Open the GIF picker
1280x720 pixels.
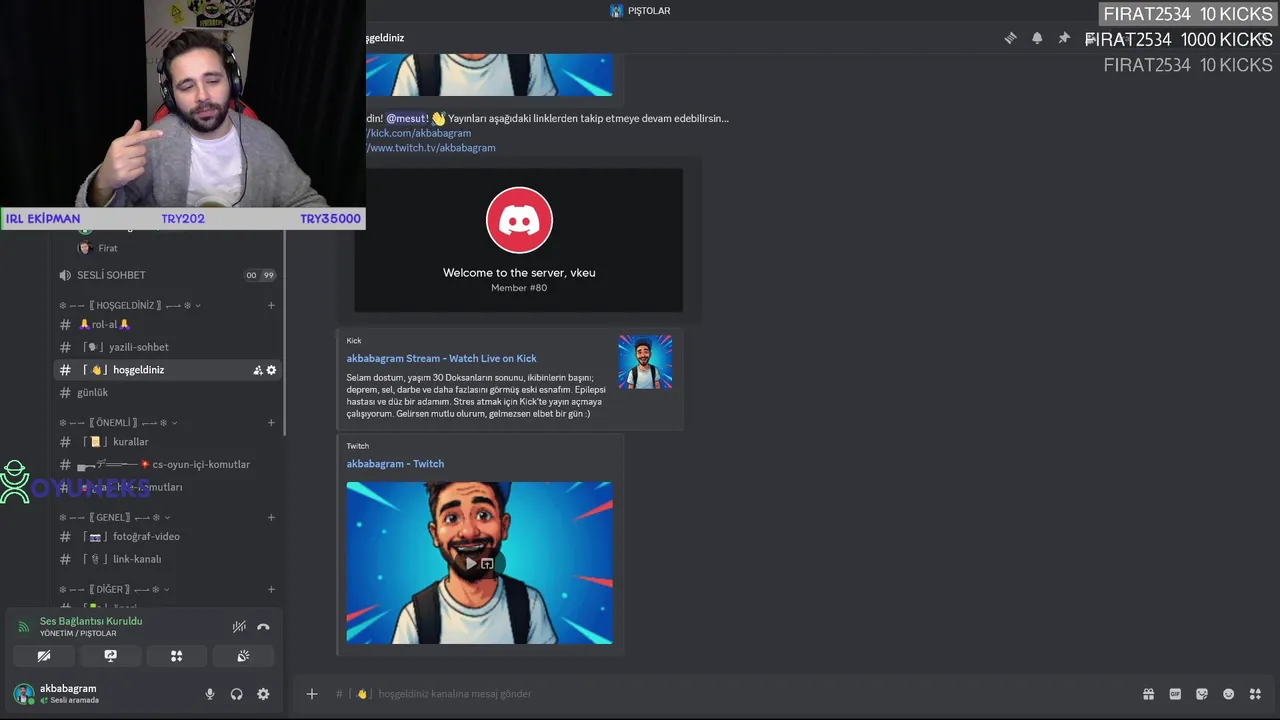tap(1175, 694)
